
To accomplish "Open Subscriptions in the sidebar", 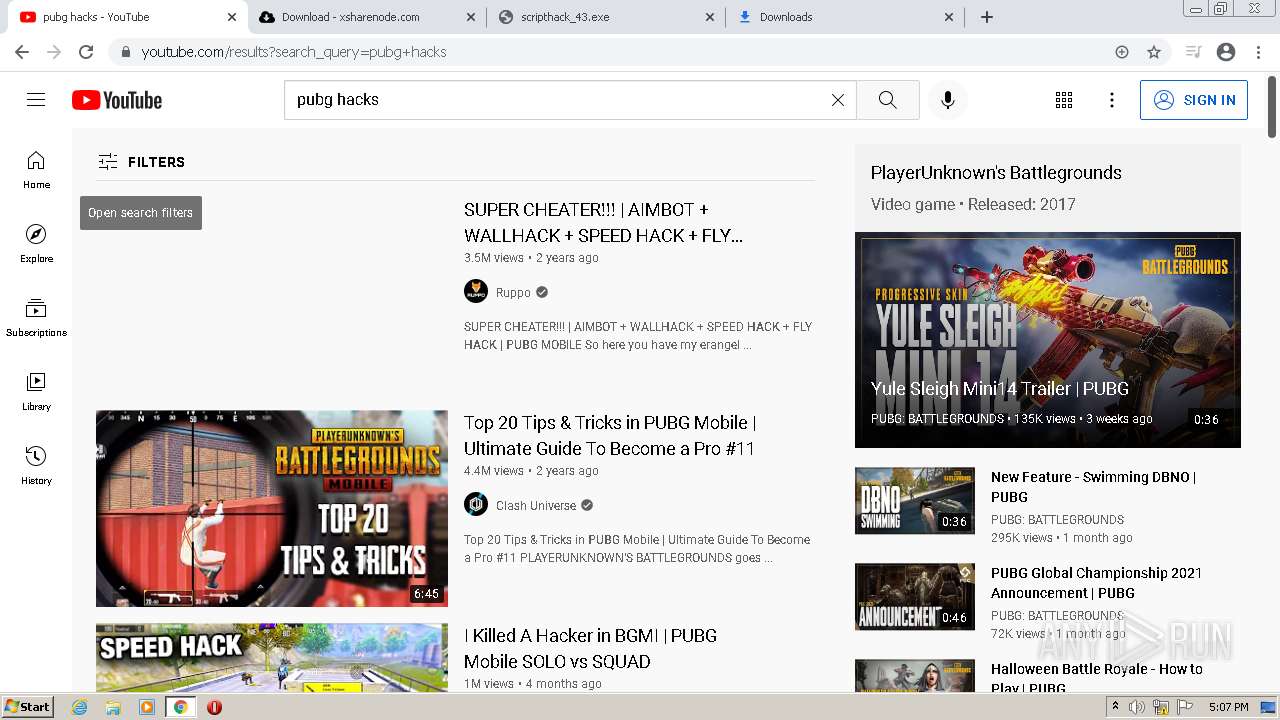I will (36, 317).
